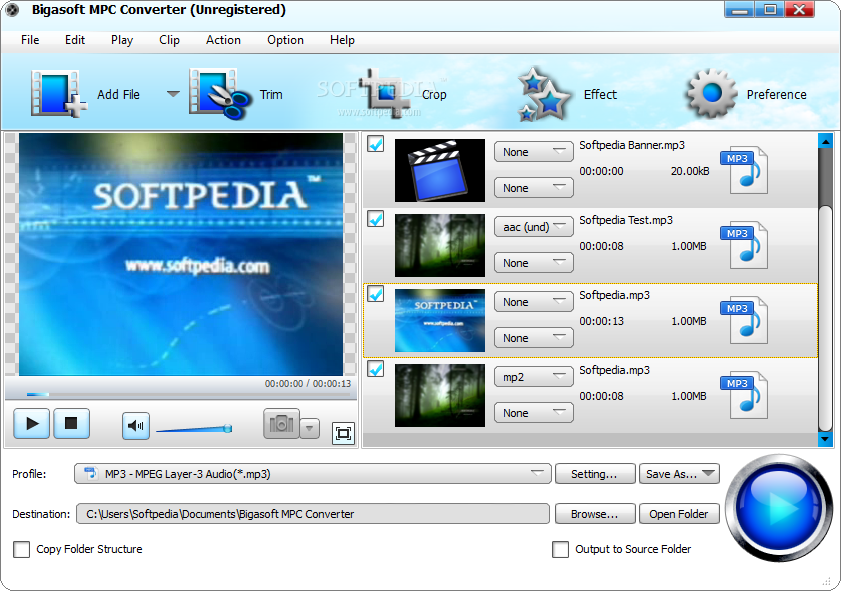
Task: Open the File menu
Action: point(30,40)
